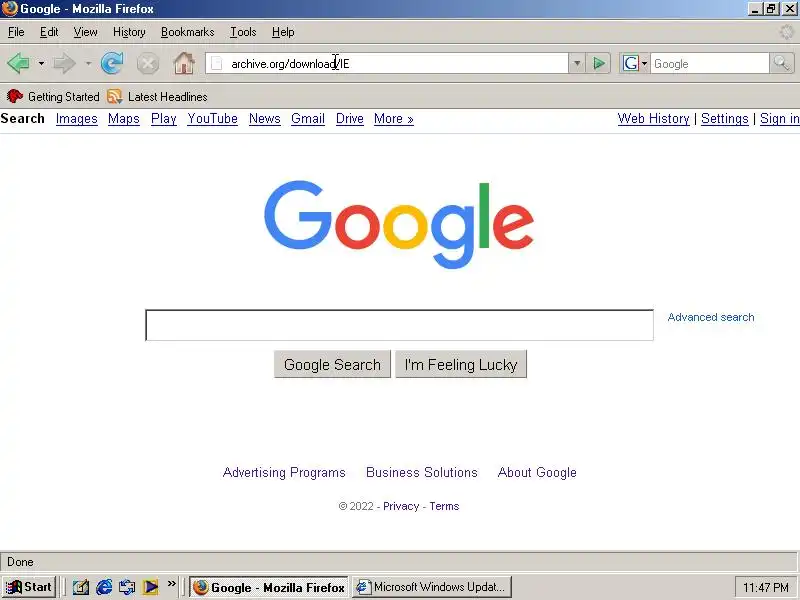Click the bold Search label
Screen dimensions: 800x600
pyautogui.click(x=22, y=118)
